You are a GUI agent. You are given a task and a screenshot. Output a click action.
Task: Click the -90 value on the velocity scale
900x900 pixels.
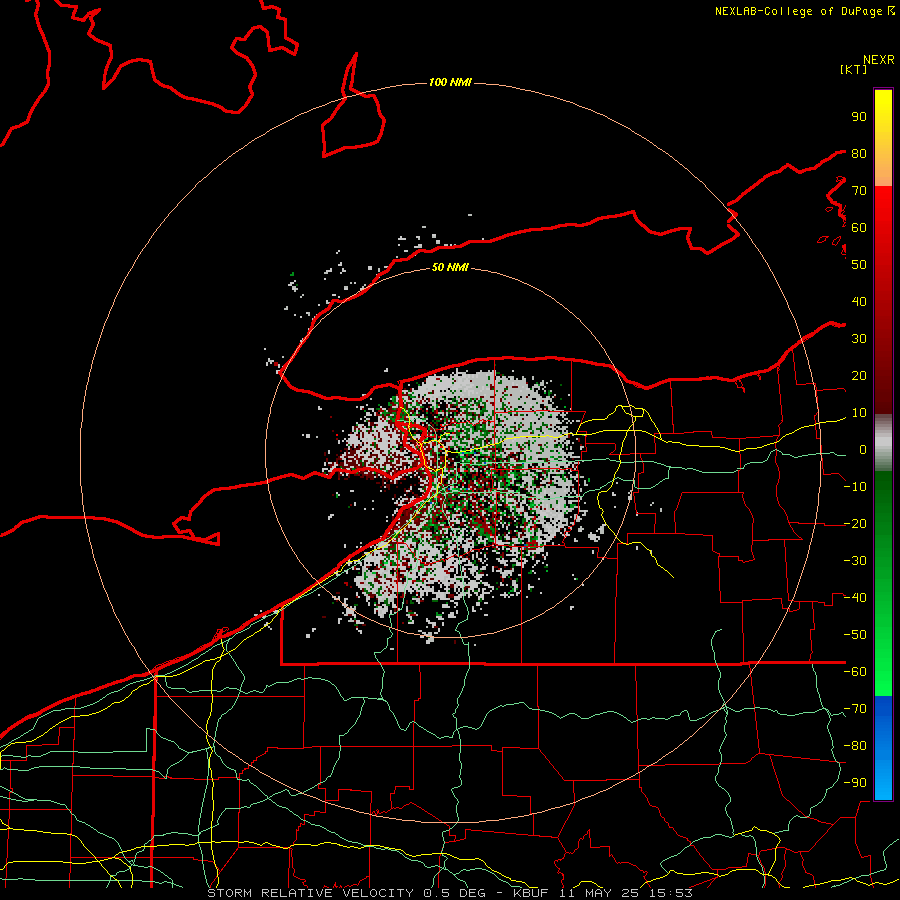tap(855, 783)
